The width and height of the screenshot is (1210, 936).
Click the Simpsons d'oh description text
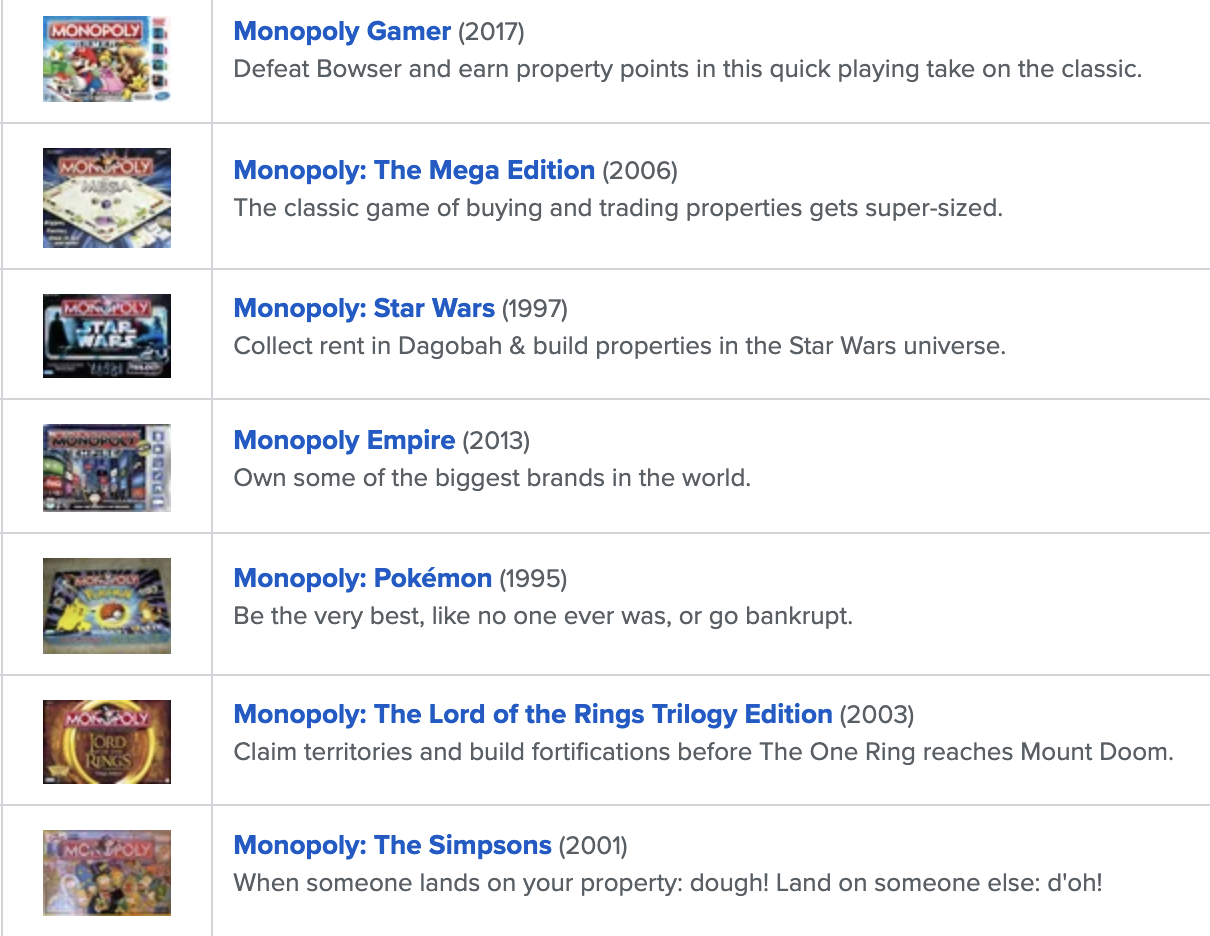(668, 883)
